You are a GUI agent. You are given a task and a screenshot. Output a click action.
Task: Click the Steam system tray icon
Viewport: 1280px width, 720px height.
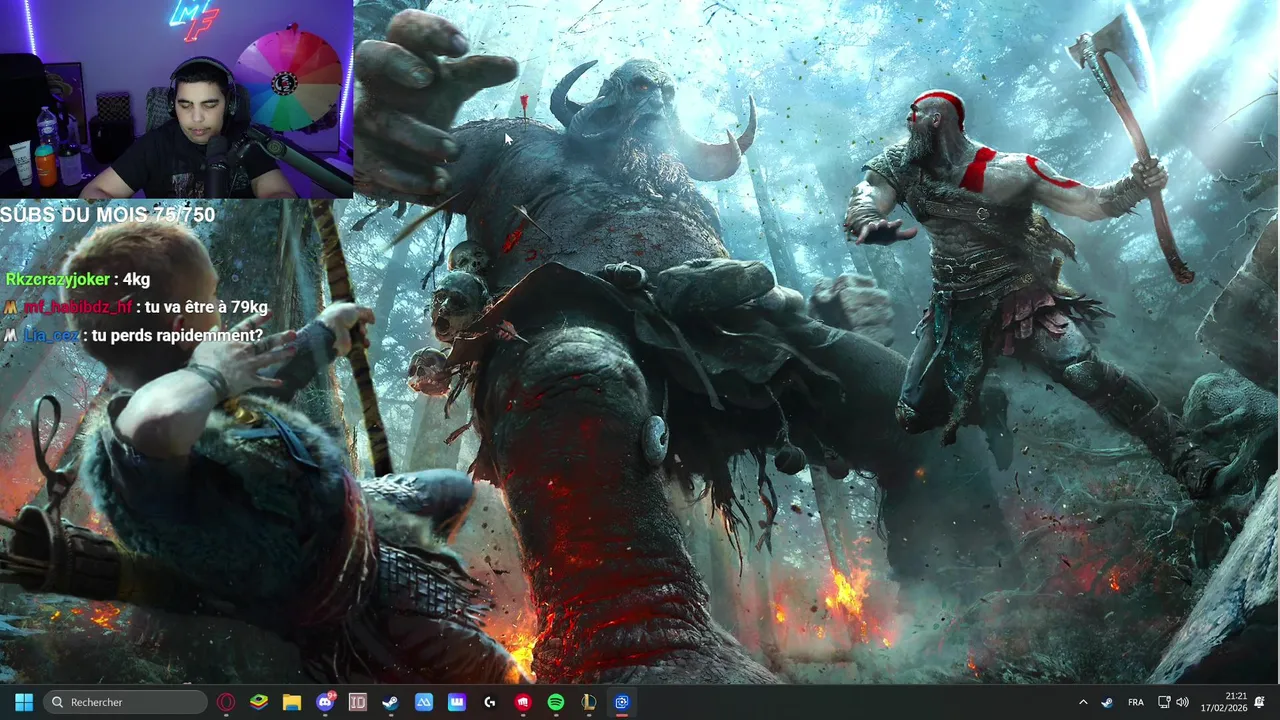click(1107, 702)
